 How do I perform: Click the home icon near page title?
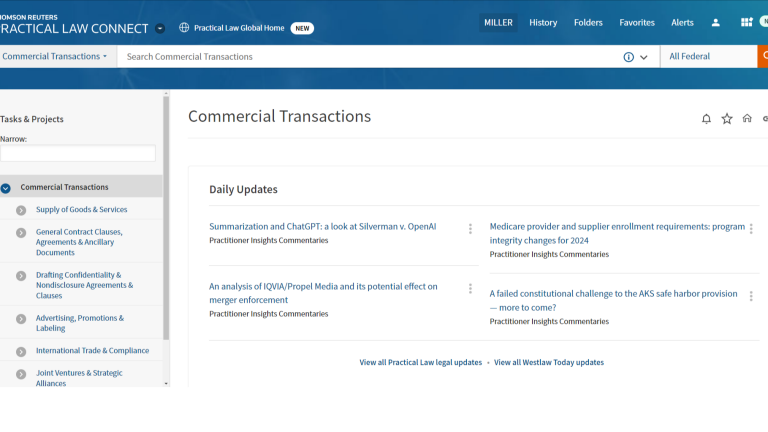click(x=747, y=119)
